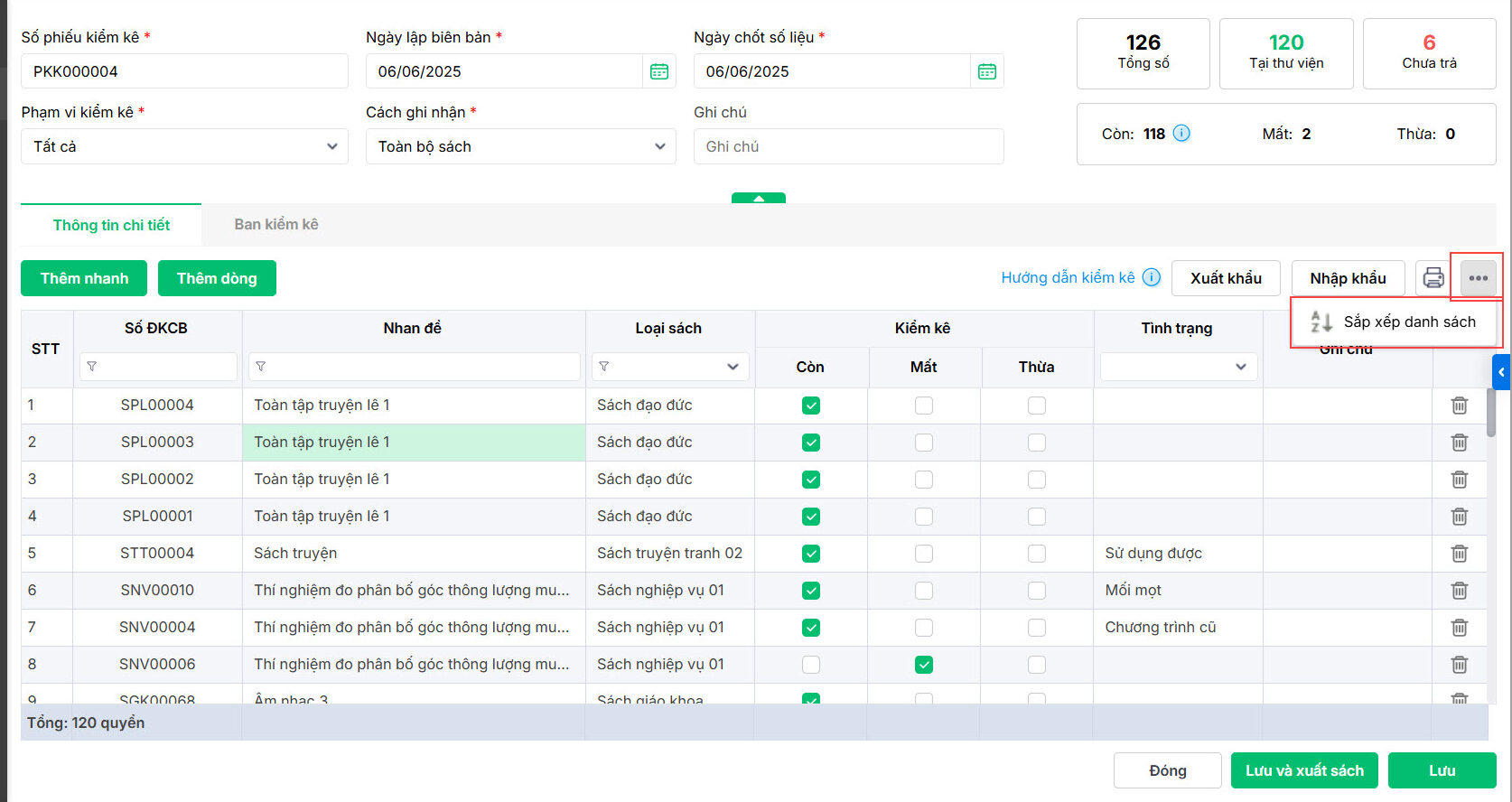
Task: Uncheck Còn checkbox for SPL00004
Action: tap(811, 406)
